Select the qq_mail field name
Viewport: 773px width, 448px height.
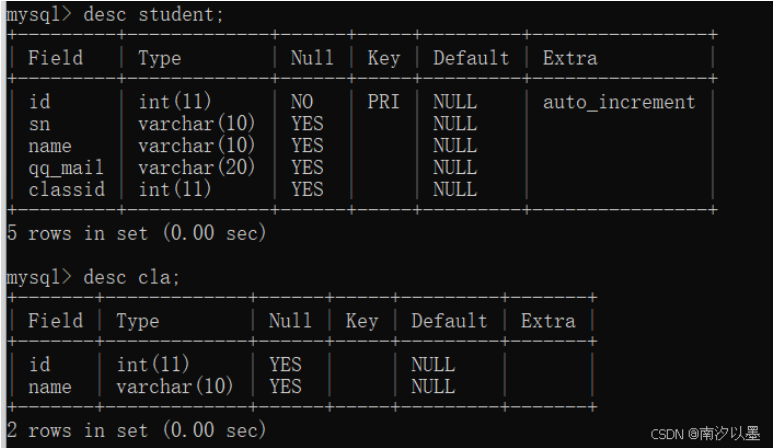tap(65, 168)
